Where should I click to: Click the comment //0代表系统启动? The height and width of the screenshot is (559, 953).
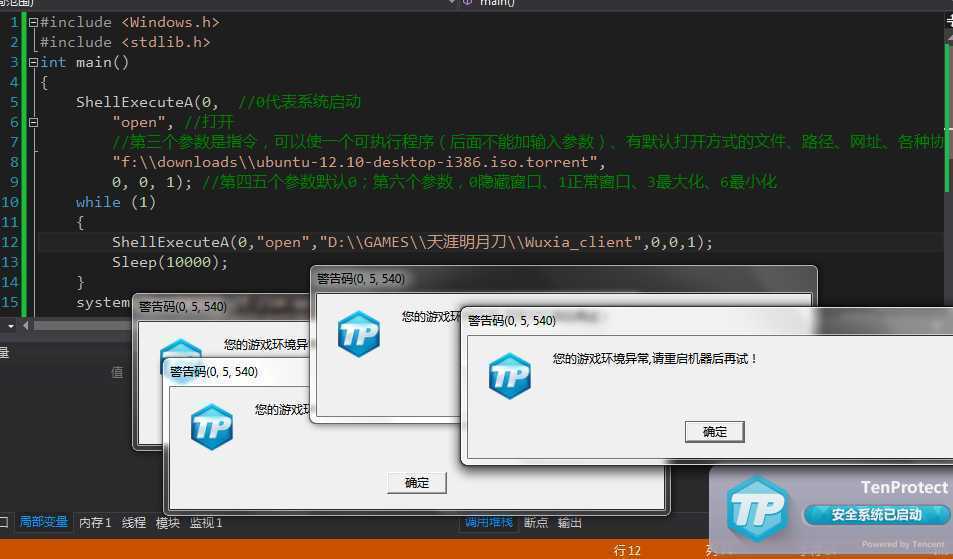pyautogui.click(x=300, y=102)
